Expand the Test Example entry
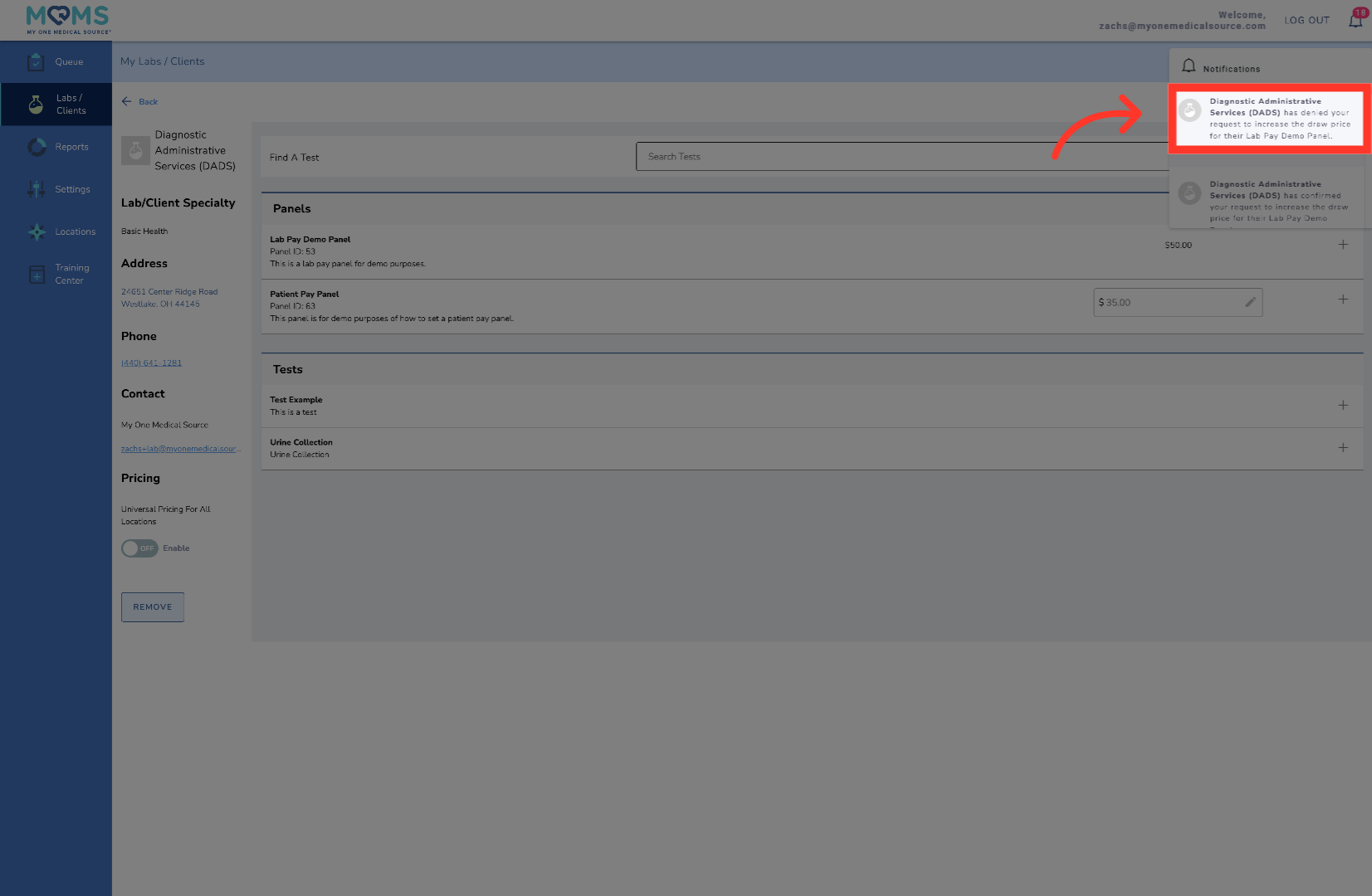Screen dimensions: 1372x896 1343,406
